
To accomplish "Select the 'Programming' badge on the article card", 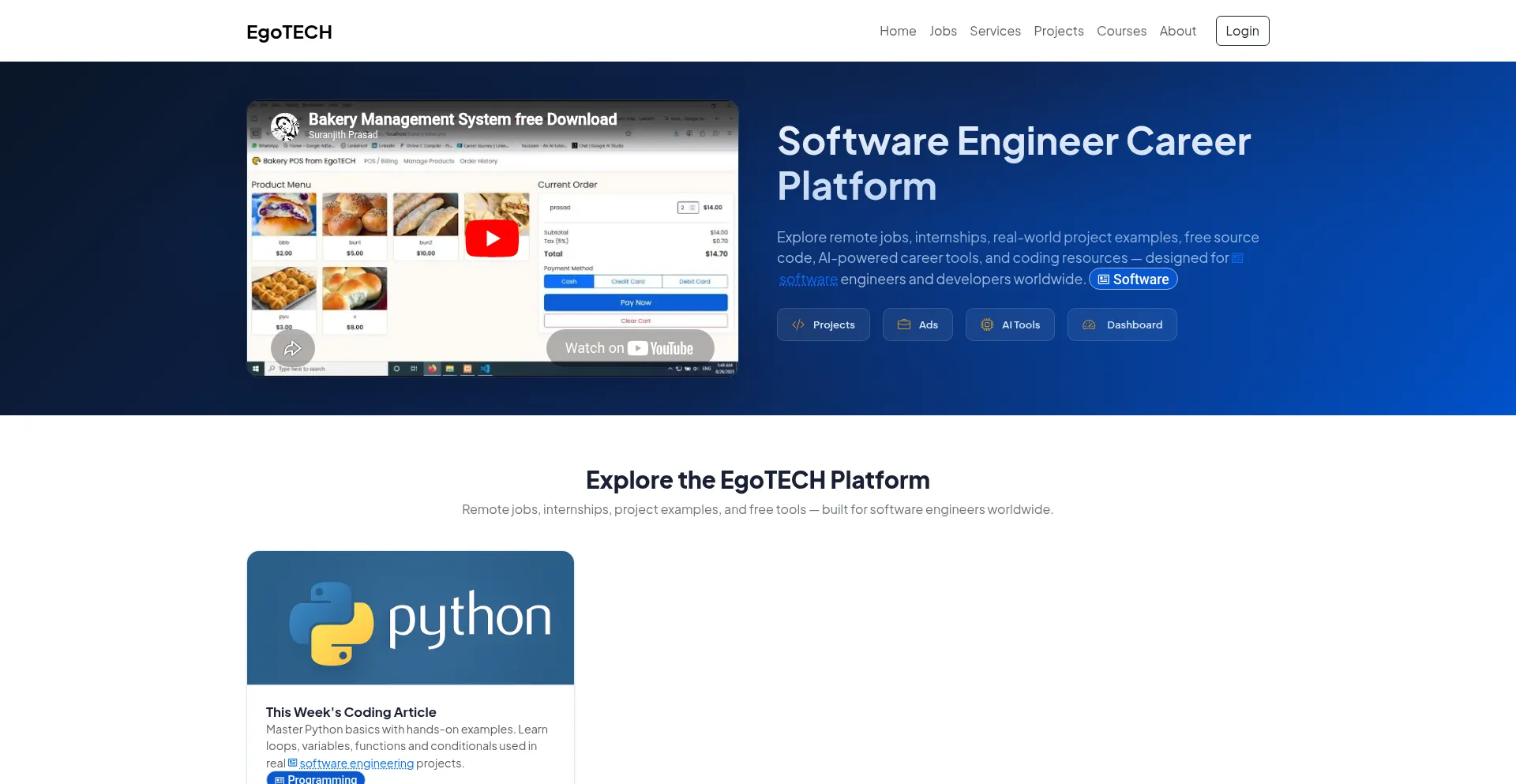I will [316, 779].
